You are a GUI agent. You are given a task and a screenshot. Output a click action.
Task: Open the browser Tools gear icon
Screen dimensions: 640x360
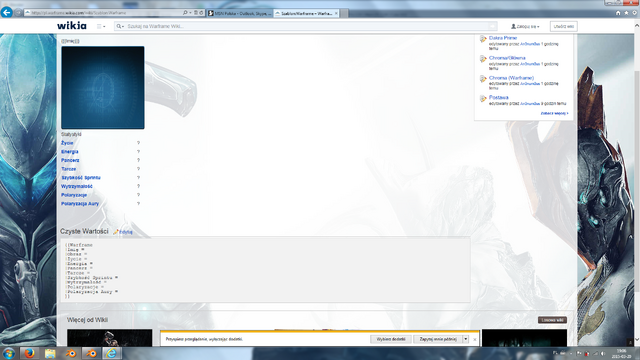[634, 13]
